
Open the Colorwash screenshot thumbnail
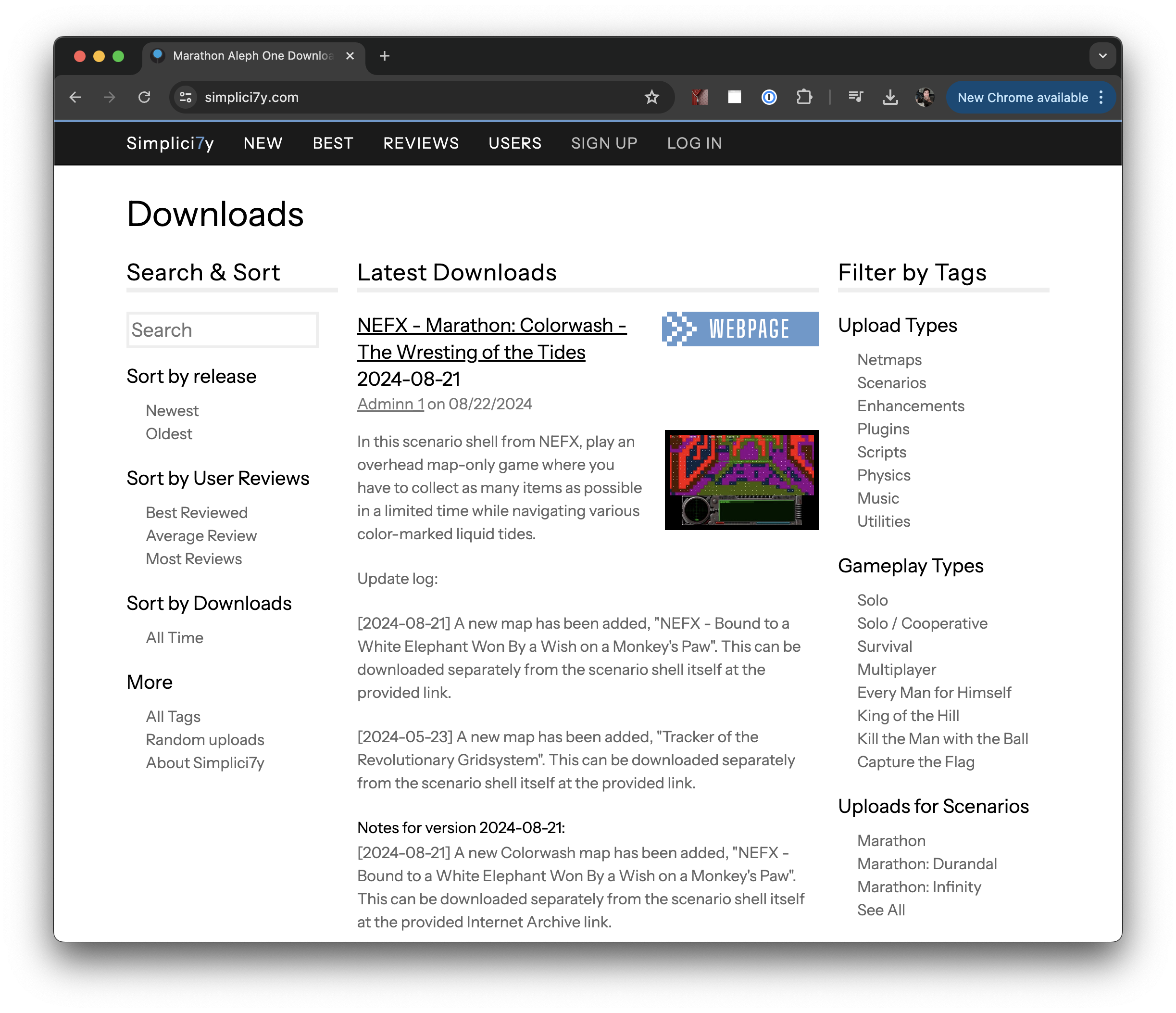tap(741, 480)
